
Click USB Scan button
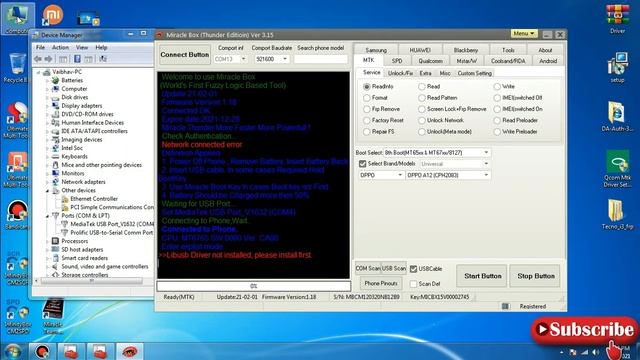pos(394,269)
